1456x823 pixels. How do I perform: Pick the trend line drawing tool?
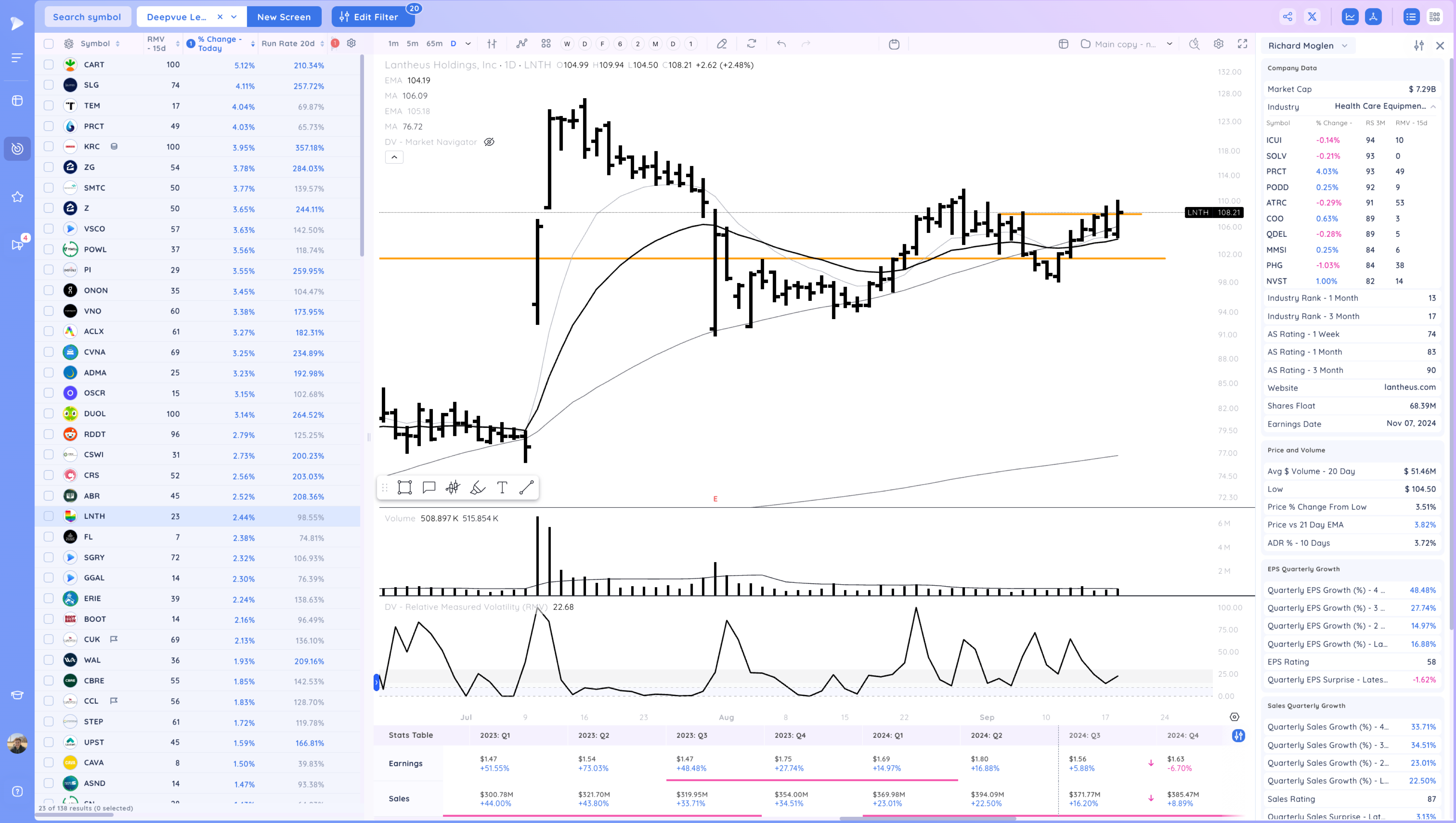pyautogui.click(x=526, y=487)
